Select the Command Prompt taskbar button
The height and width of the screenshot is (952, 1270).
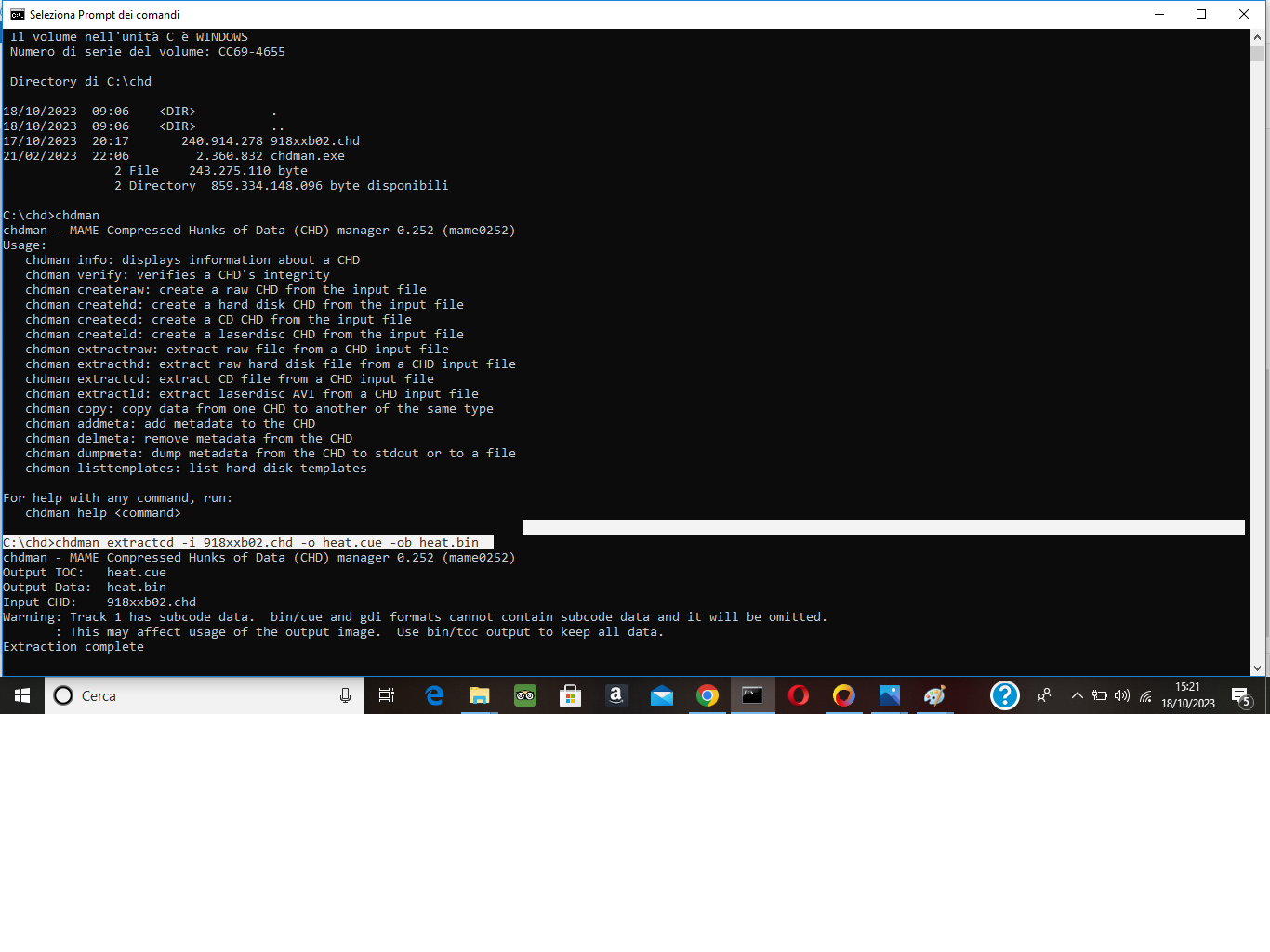click(x=753, y=695)
